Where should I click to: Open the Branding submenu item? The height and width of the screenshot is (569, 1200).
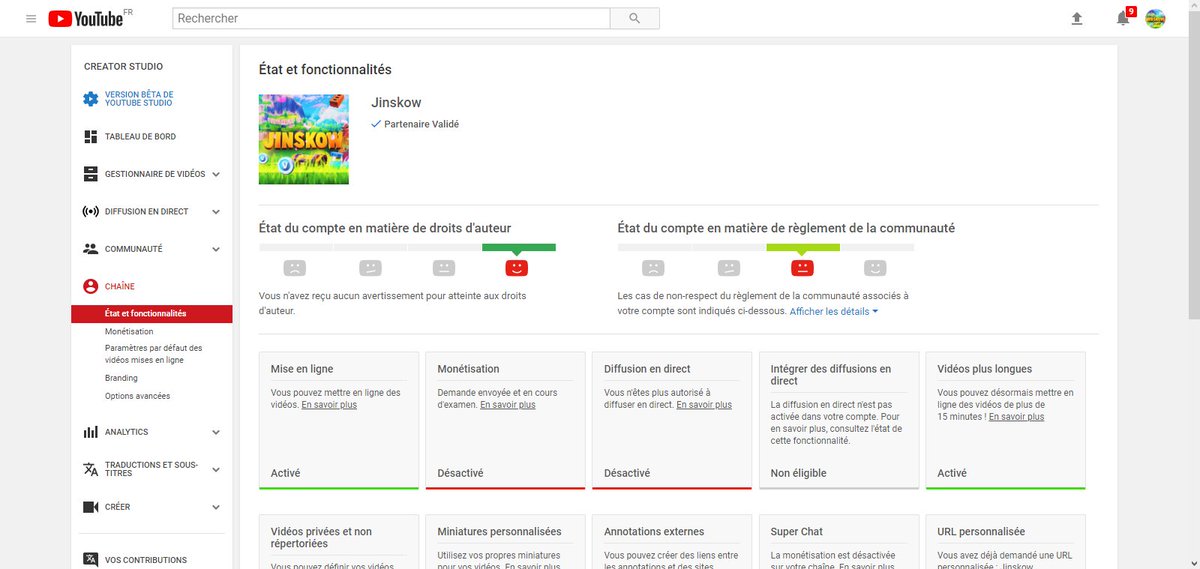pyautogui.click(x=121, y=378)
